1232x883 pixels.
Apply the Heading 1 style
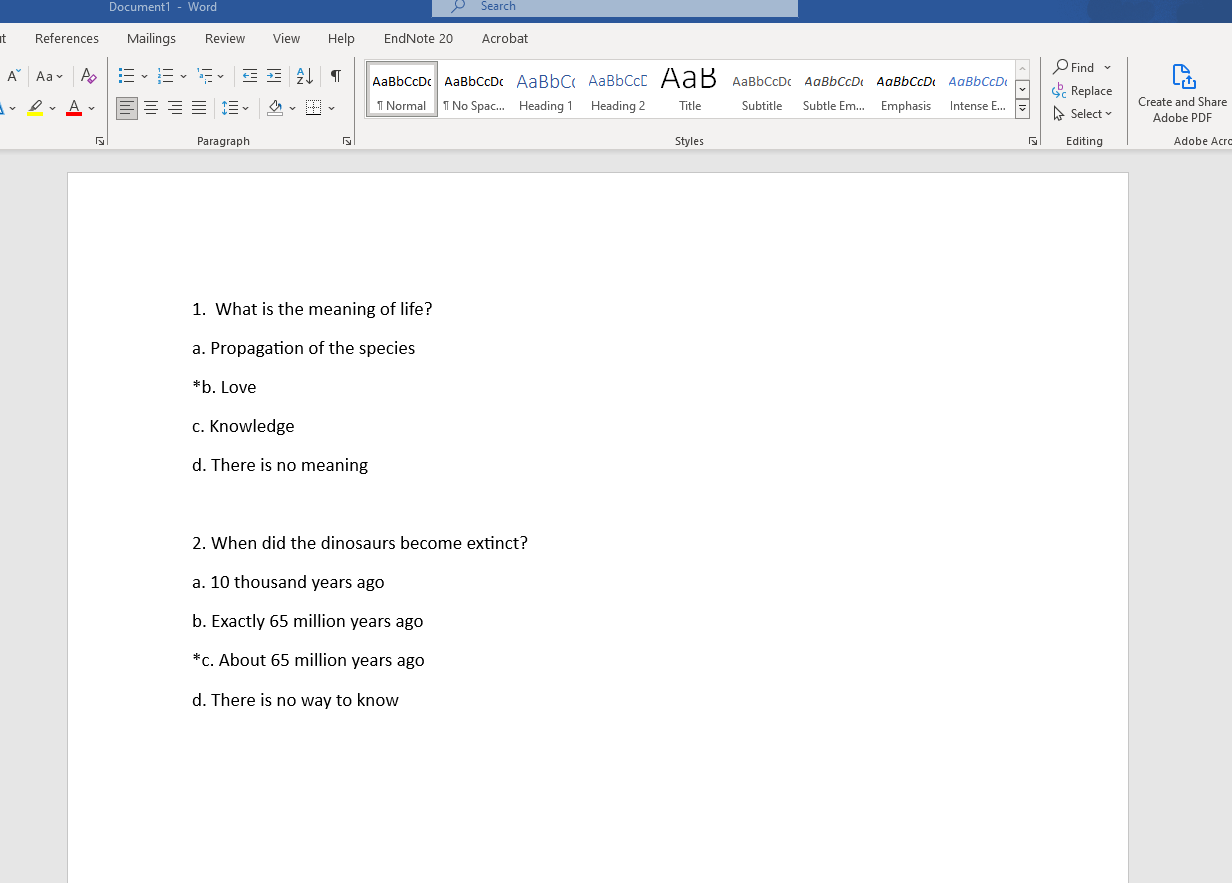pos(546,89)
